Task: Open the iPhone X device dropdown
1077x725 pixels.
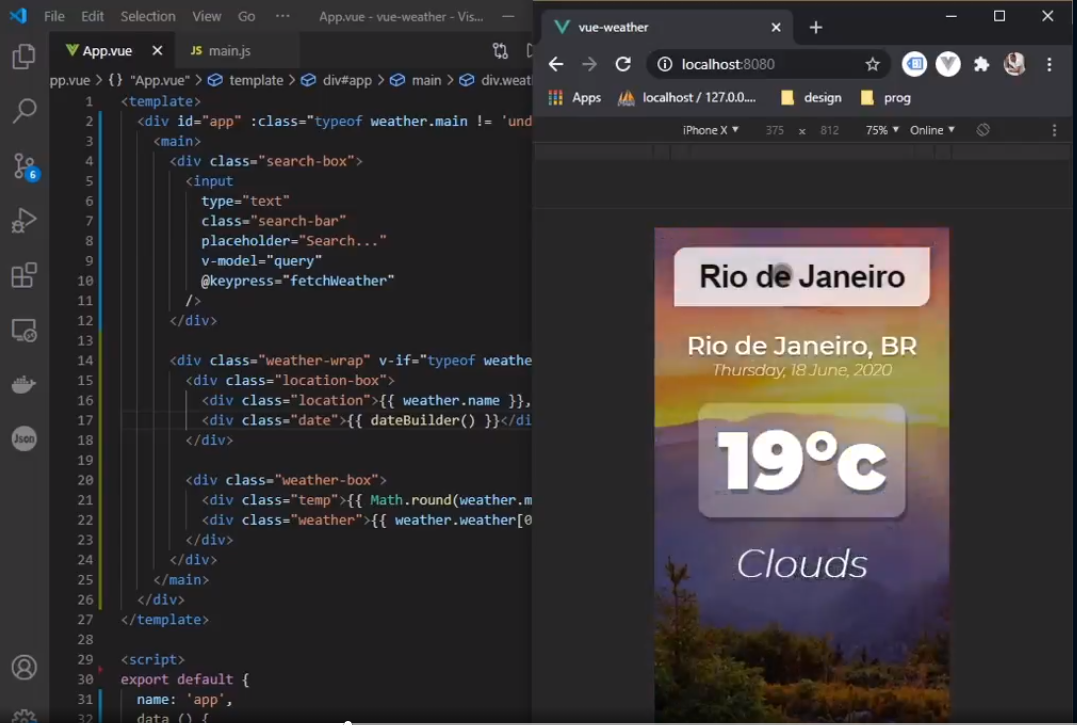Action: [710, 130]
